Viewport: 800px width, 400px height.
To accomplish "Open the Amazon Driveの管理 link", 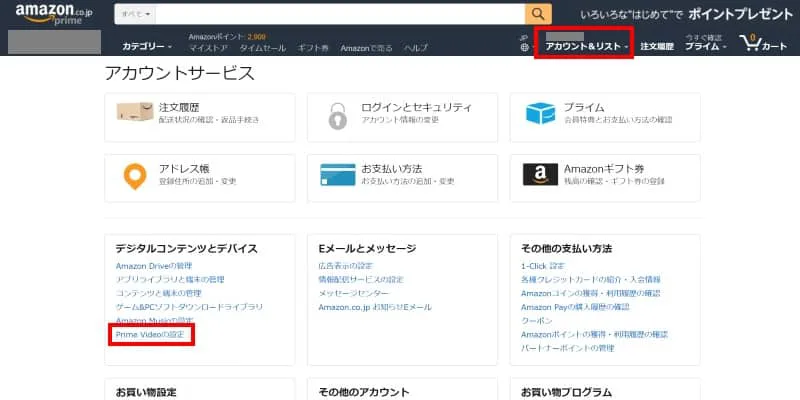I will [153, 266].
